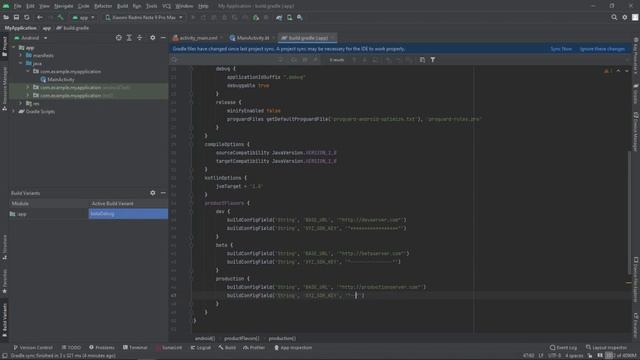Open the Project side tool tab
The width and height of the screenshot is (640, 360).
point(4,46)
